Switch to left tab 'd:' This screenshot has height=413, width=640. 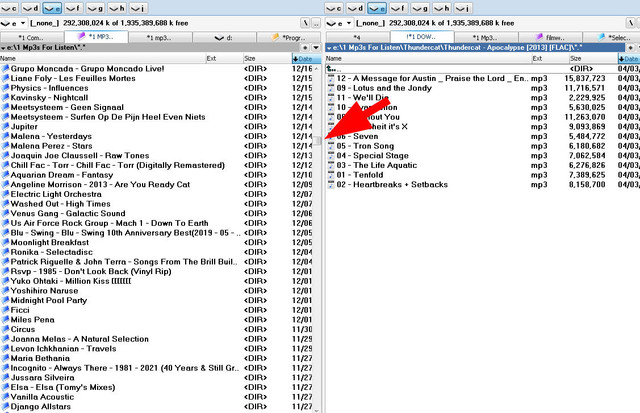[x=224, y=38]
